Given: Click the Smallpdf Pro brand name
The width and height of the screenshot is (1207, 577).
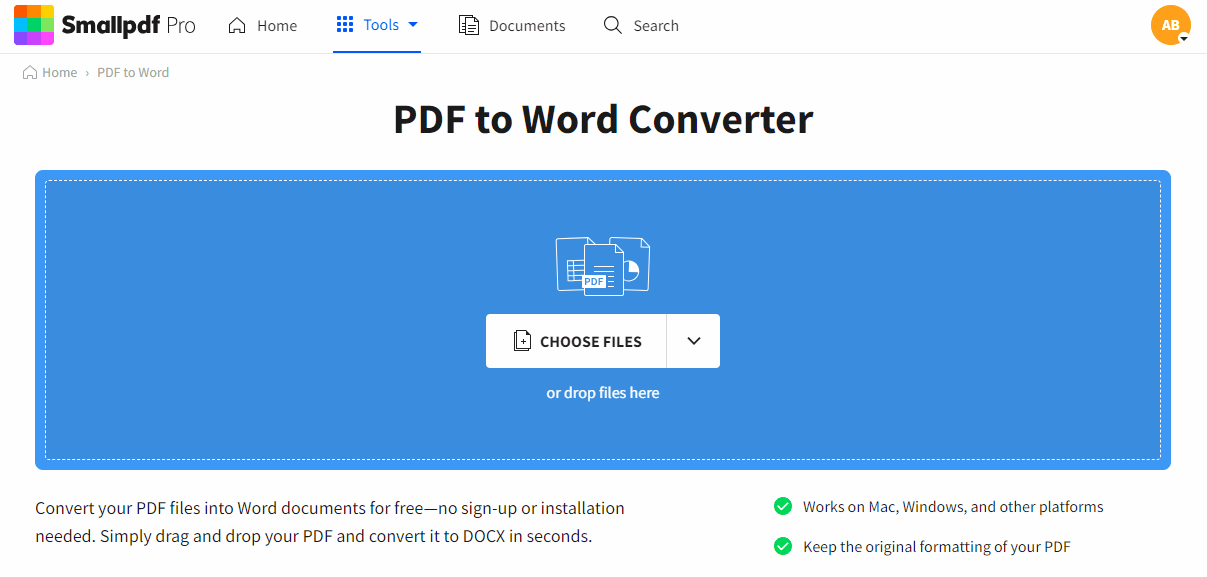Looking at the screenshot, I should click(x=129, y=25).
